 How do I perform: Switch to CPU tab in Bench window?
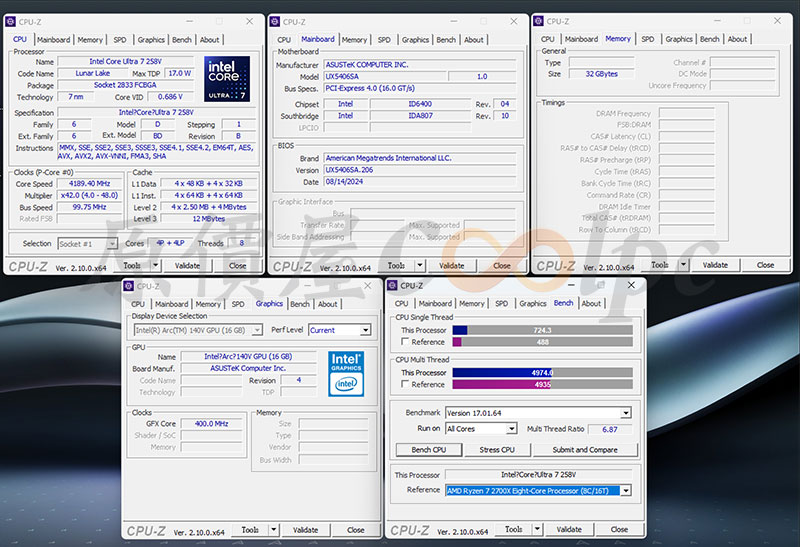(402, 304)
